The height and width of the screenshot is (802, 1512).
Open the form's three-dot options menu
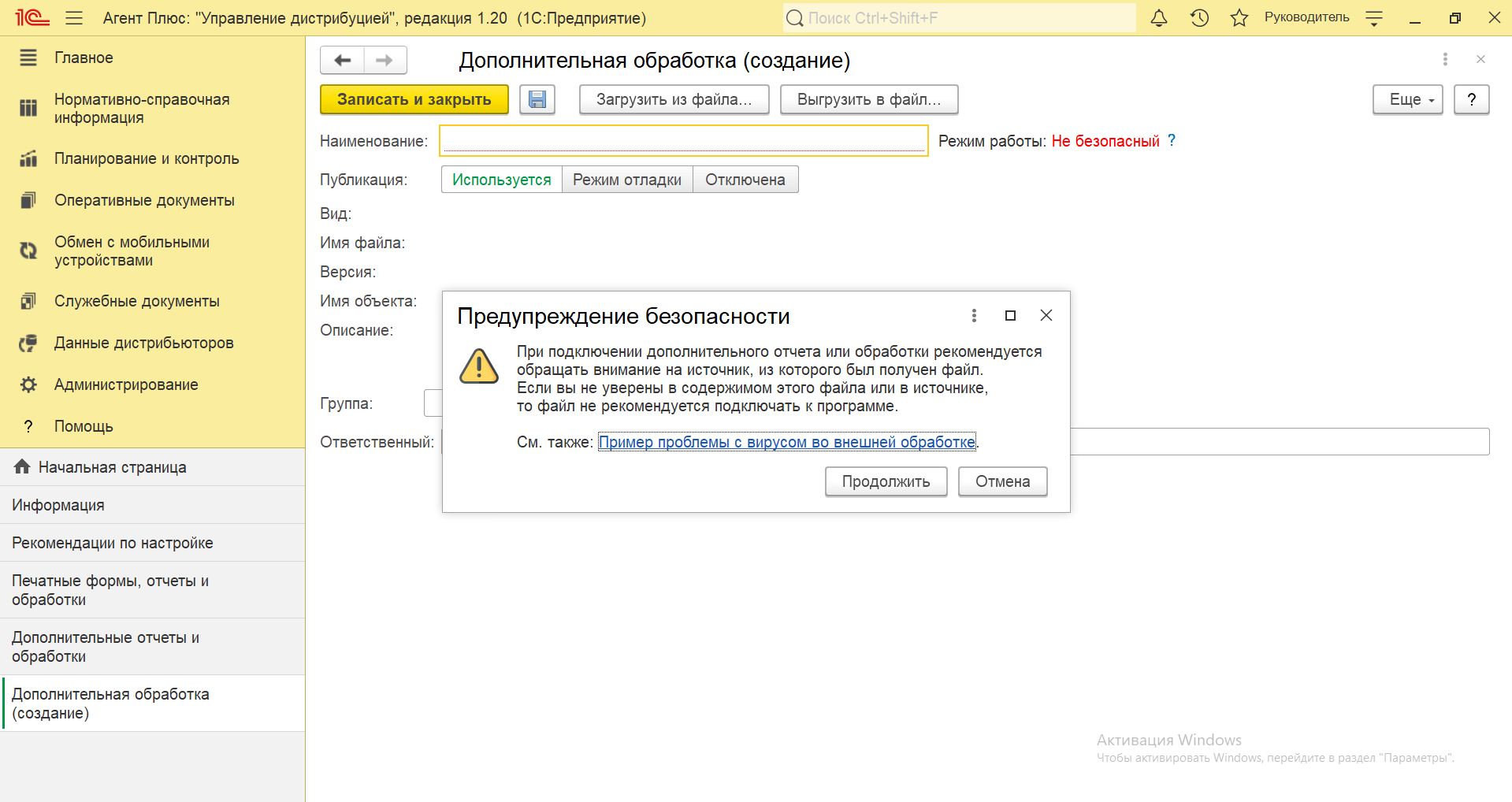1444,59
